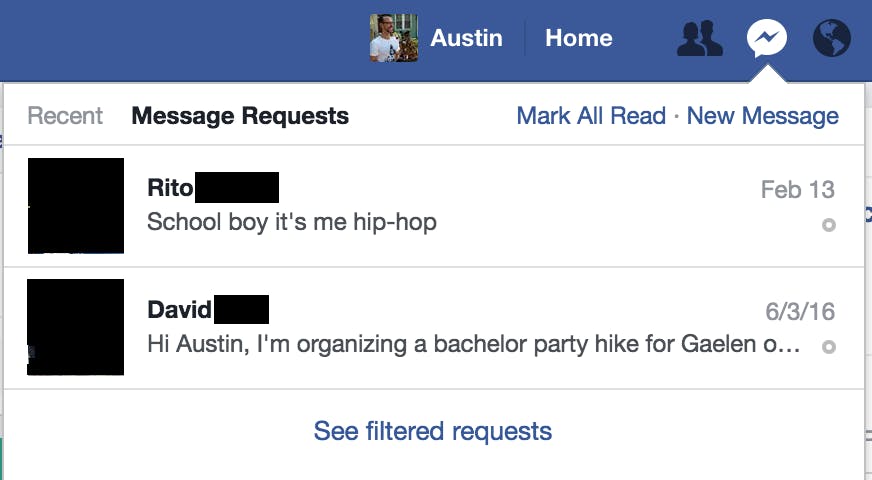Image resolution: width=872 pixels, height=480 pixels.
Task: Toggle read status on Rito's message
Action: 828,225
